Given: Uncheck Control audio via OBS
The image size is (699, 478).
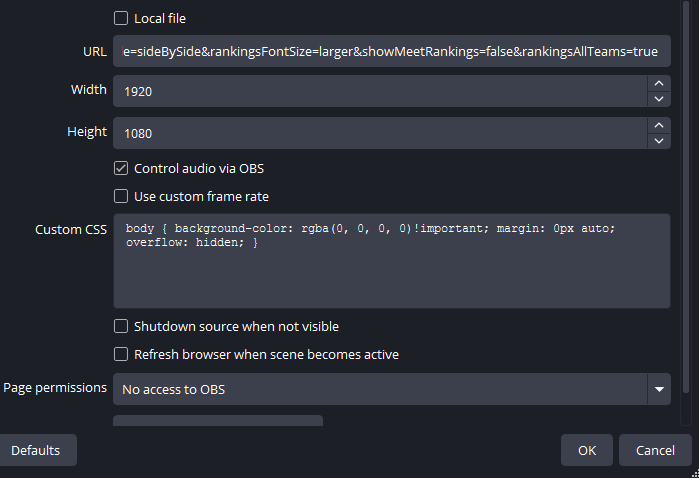Looking at the screenshot, I should (121, 168).
